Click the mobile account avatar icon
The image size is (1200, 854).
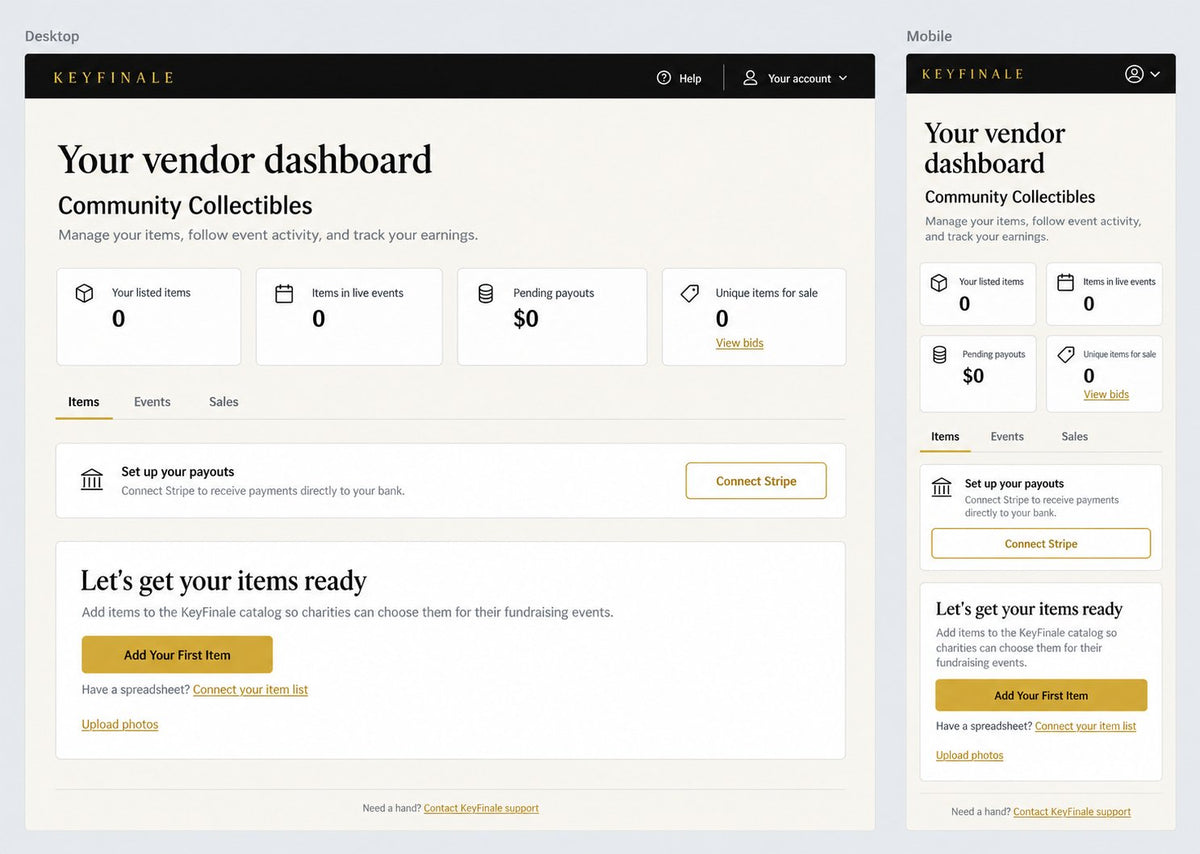tap(1134, 74)
